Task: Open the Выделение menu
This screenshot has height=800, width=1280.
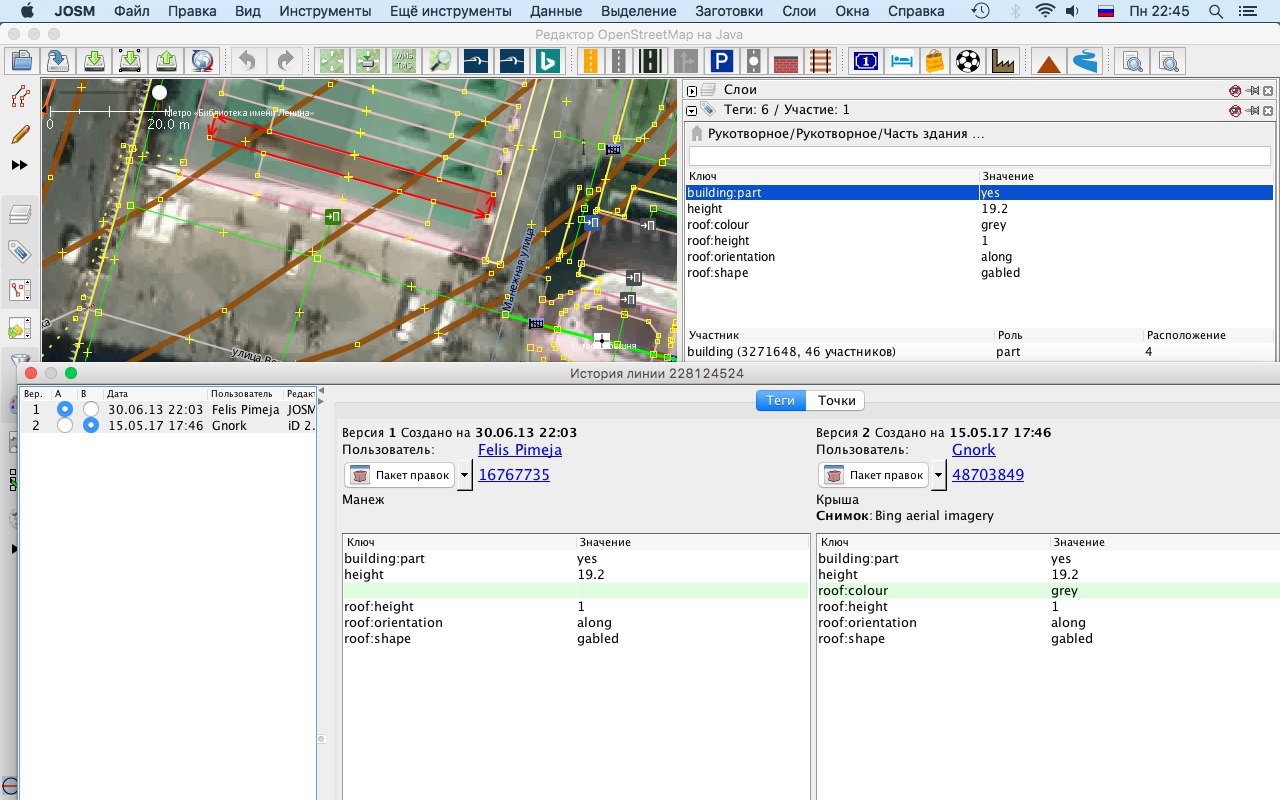Action: [639, 11]
